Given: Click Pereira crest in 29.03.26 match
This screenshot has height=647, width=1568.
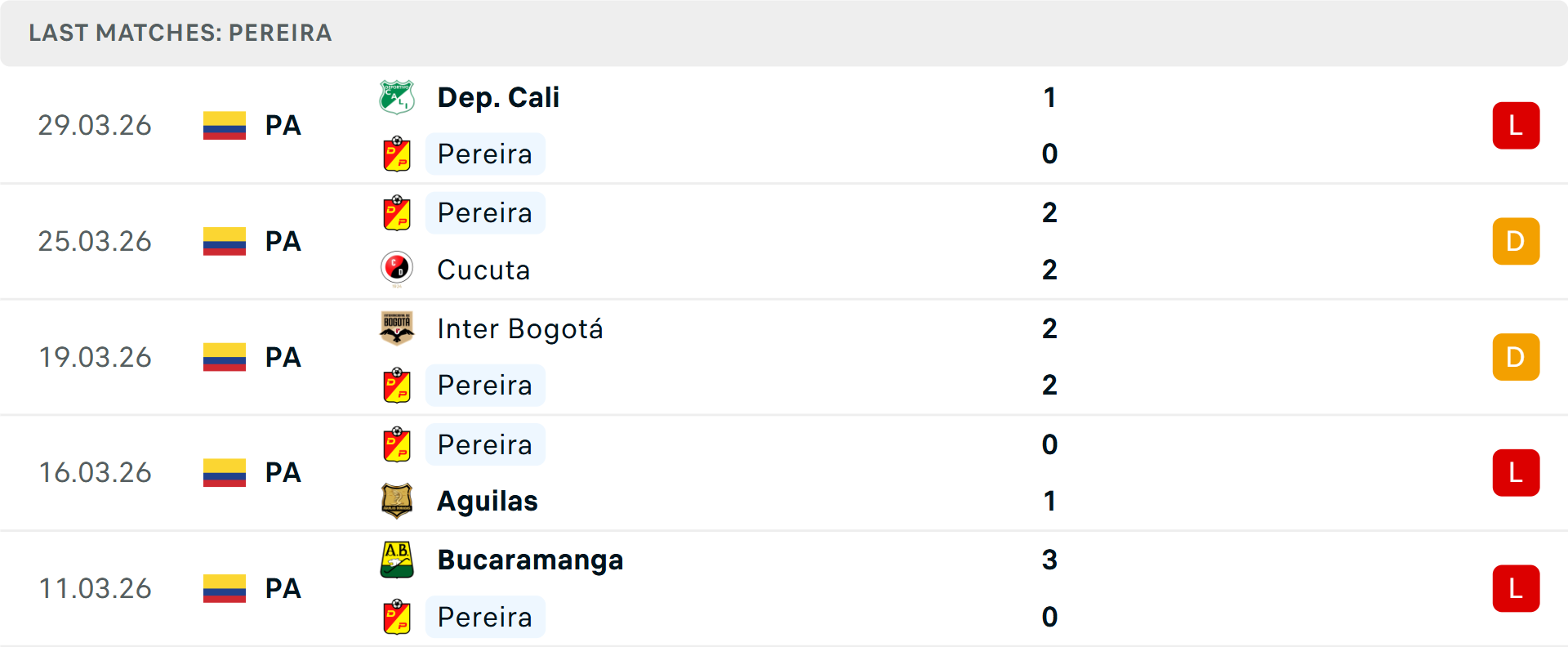Looking at the screenshot, I should [x=397, y=154].
